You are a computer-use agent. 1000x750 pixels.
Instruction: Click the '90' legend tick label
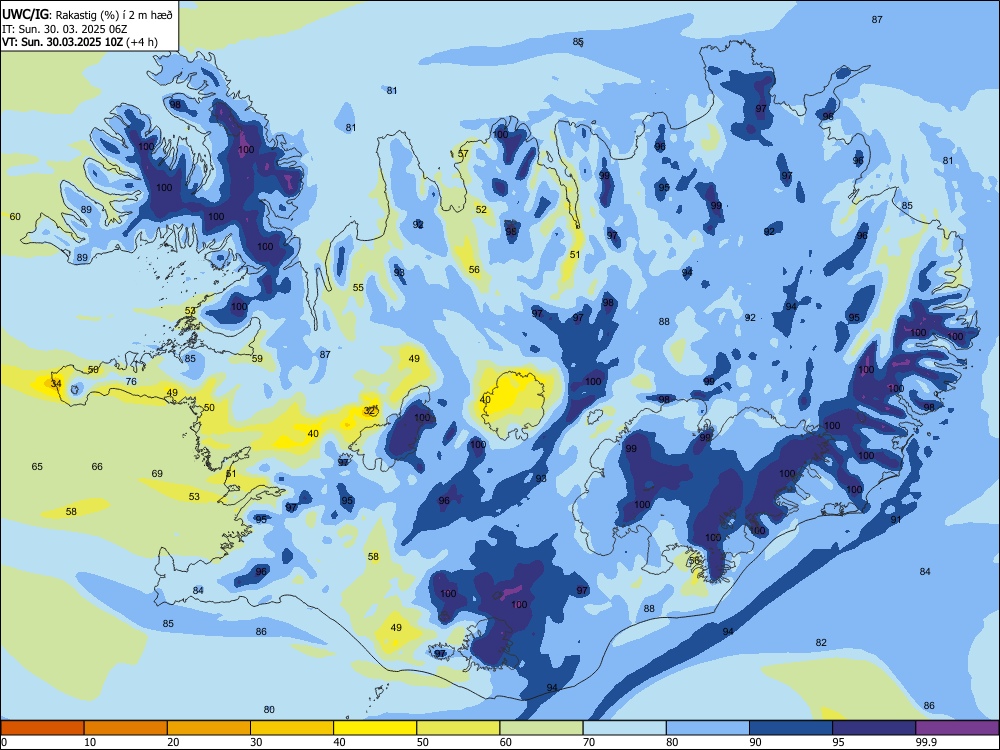(x=756, y=742)
